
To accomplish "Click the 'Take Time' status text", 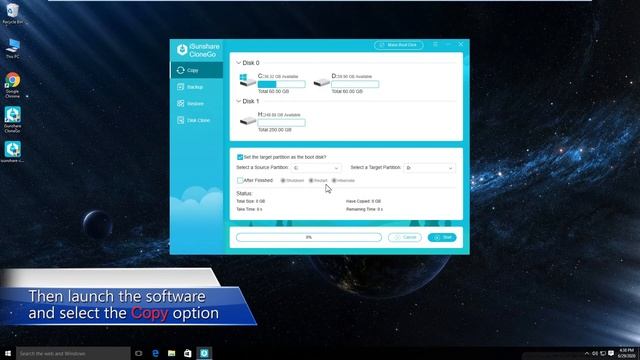I will tap(249, 209).
